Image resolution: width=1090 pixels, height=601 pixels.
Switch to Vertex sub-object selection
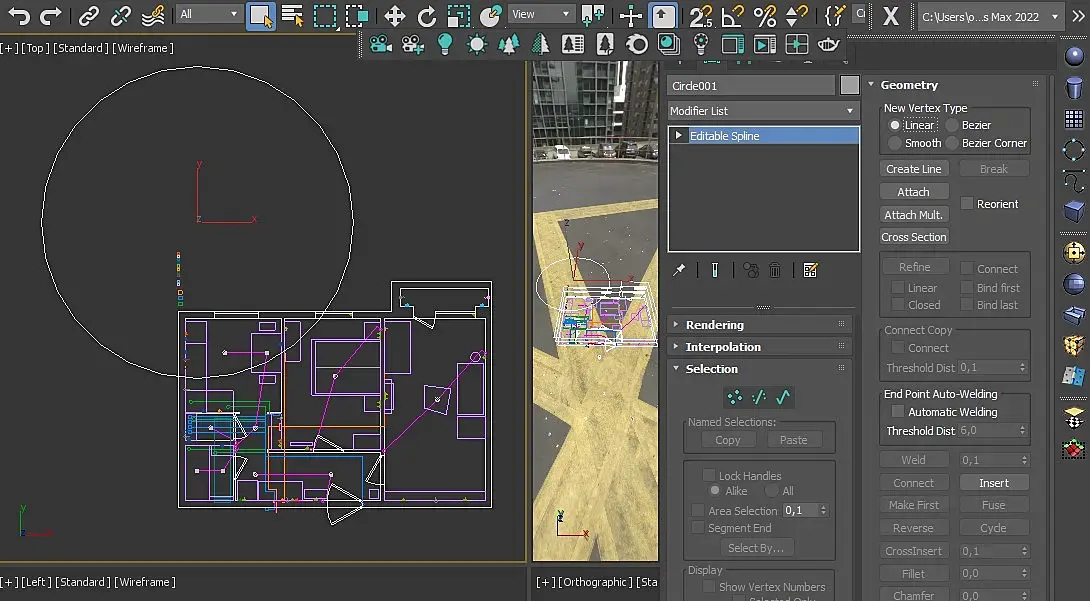735,397
